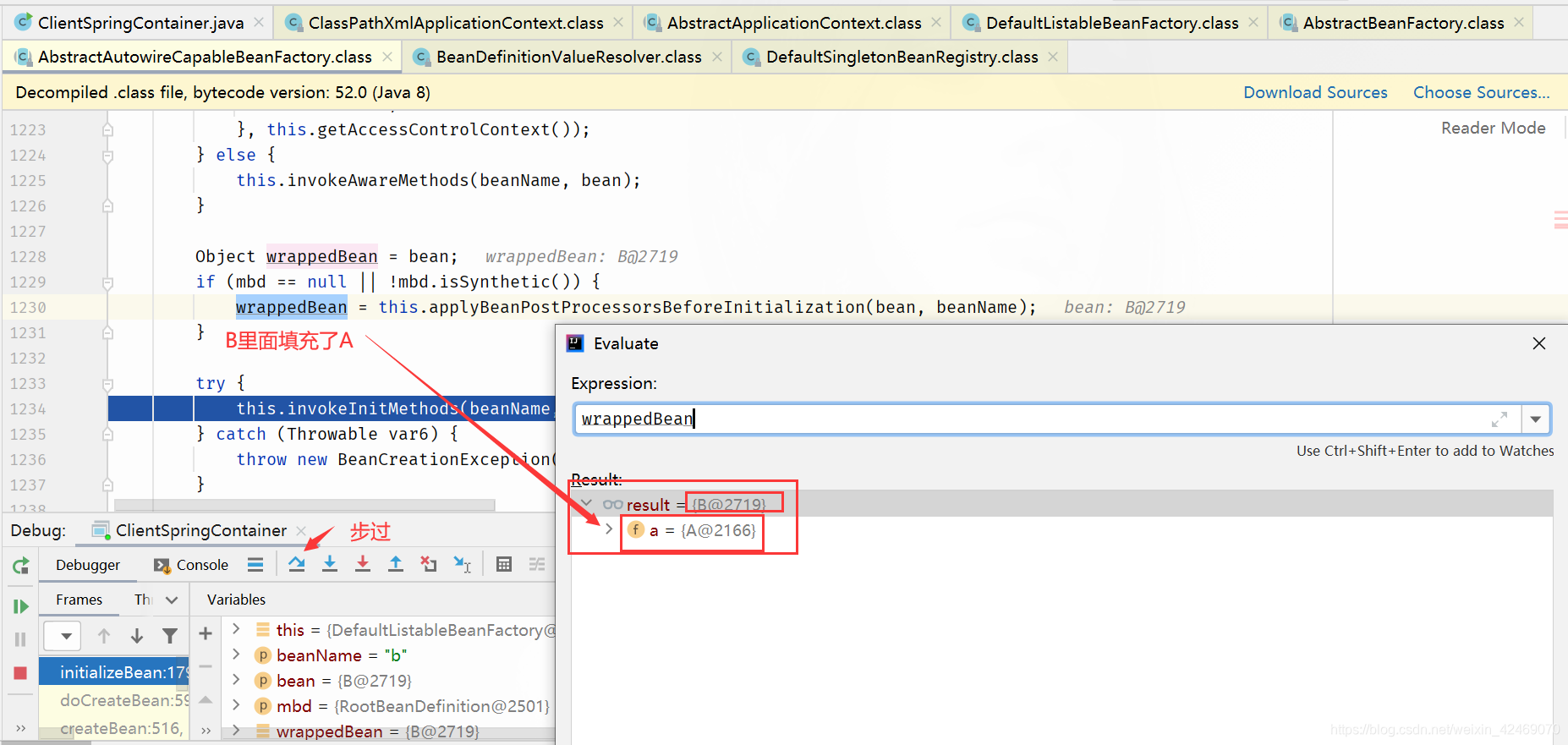Click Reader Mode in editor
Screen dimensions: 1568x745
click(1494, 128)
